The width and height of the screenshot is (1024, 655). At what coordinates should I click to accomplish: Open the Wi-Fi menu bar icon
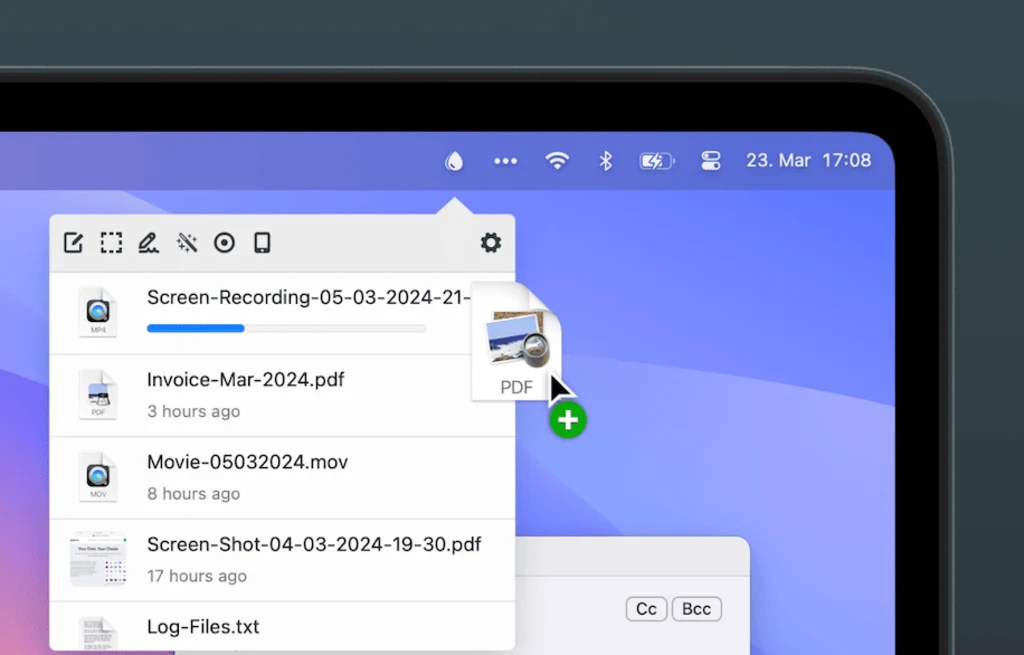pyautogui.click(x=557, y=161)
